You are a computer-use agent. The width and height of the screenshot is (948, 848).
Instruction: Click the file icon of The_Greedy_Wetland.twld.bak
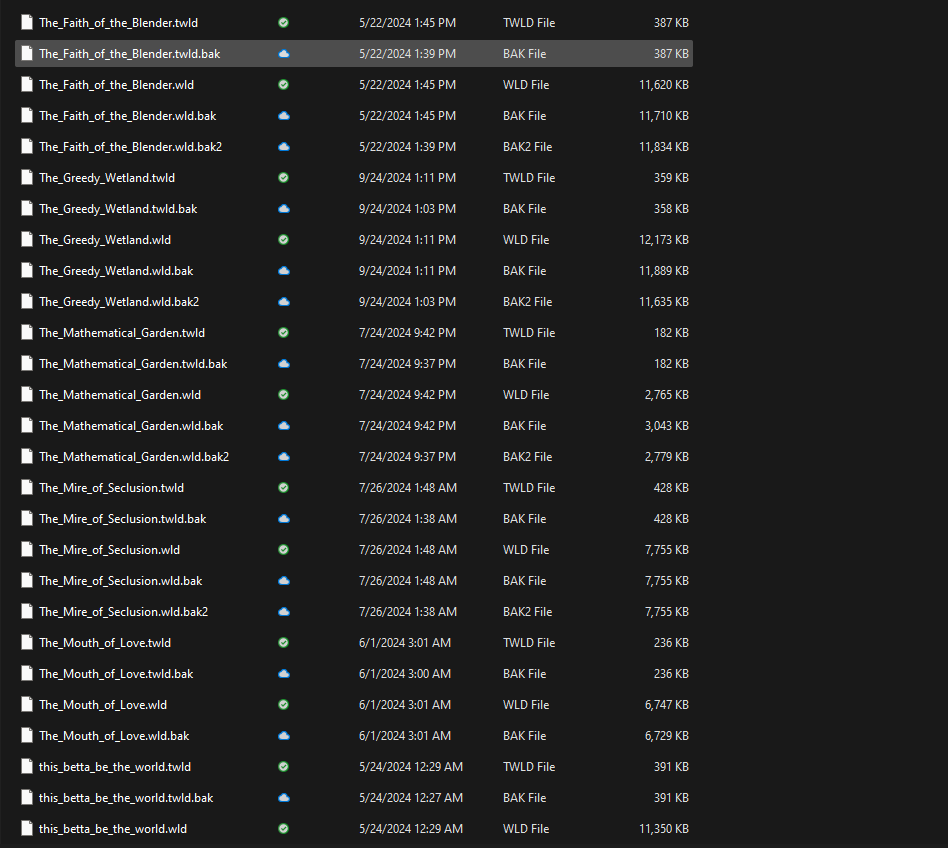[27, 209]
